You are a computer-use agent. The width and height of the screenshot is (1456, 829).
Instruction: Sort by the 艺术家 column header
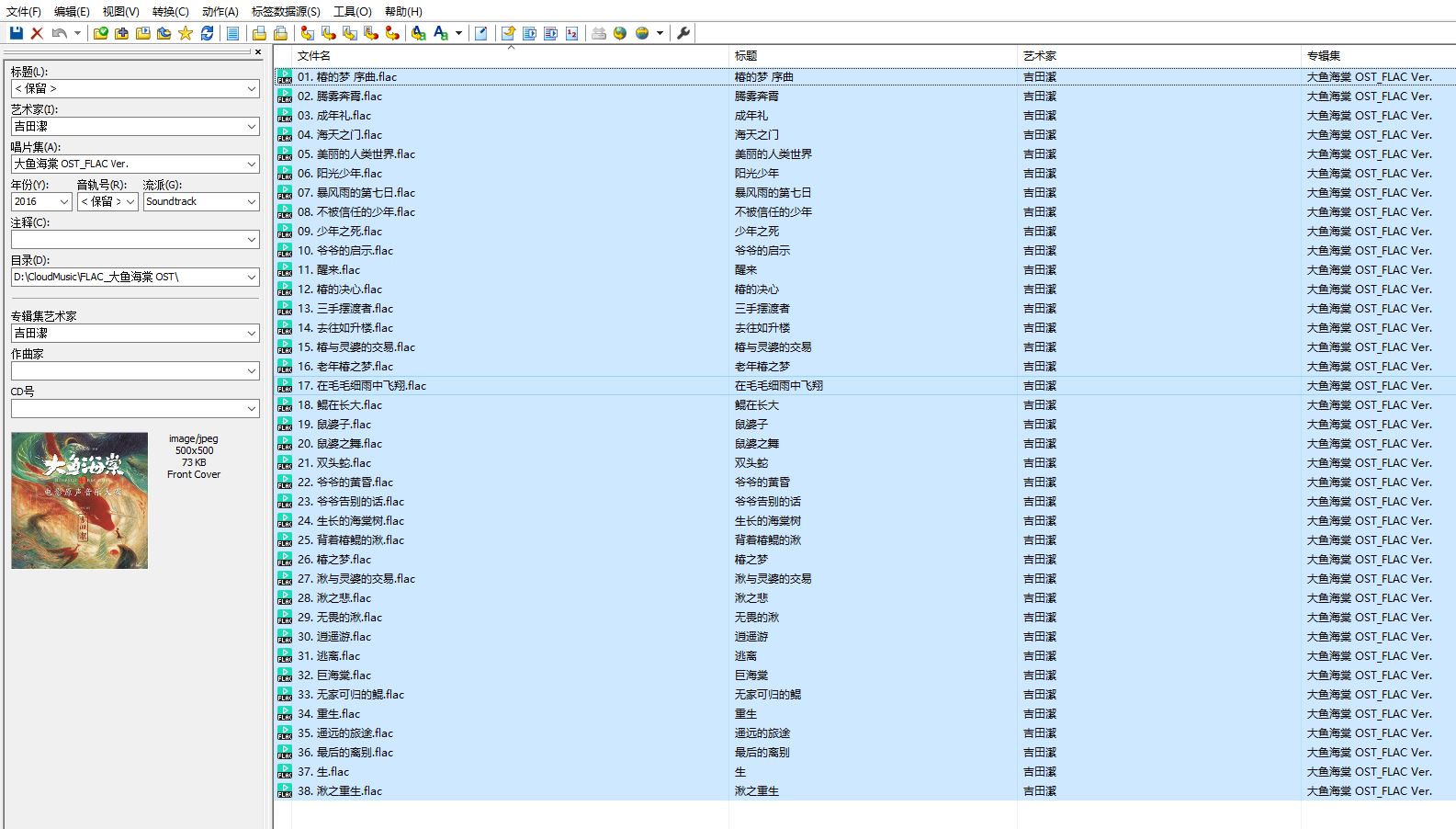pos(1159,56)
